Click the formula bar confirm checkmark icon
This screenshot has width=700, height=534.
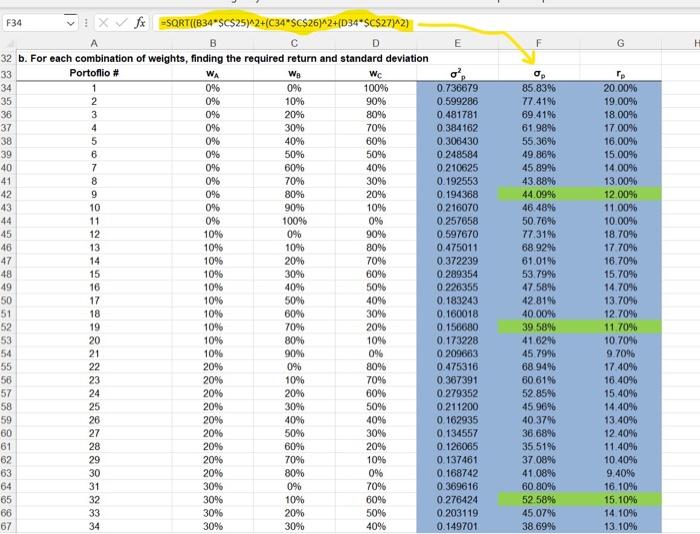coord(121,23)
